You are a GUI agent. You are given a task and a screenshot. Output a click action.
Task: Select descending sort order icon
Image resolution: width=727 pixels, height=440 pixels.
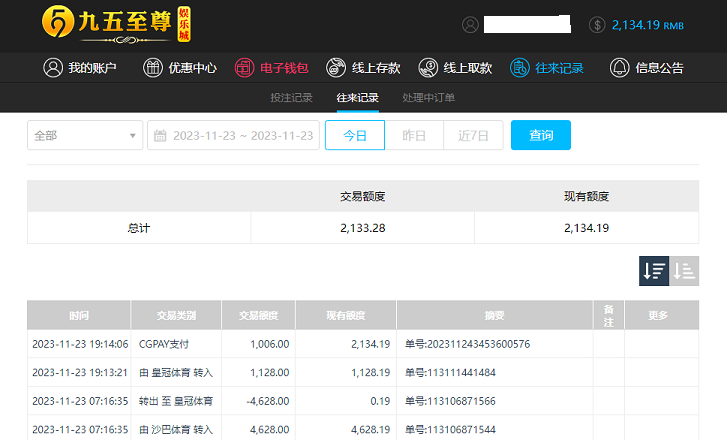click(654, 271)
